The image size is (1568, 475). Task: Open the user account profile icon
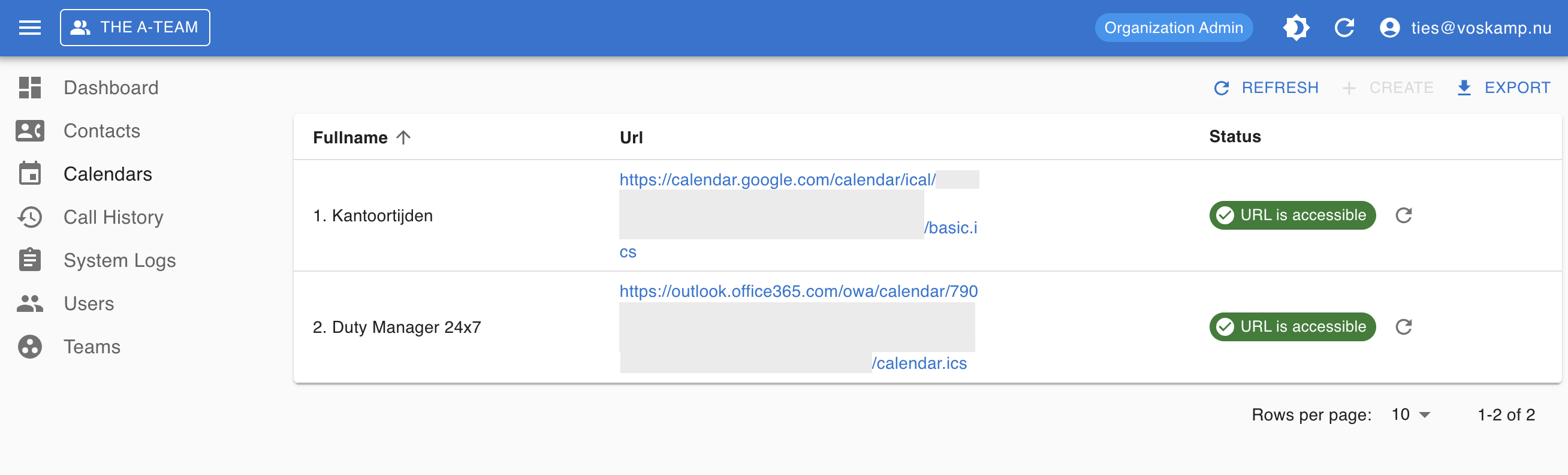click(x=1389, y=28)
